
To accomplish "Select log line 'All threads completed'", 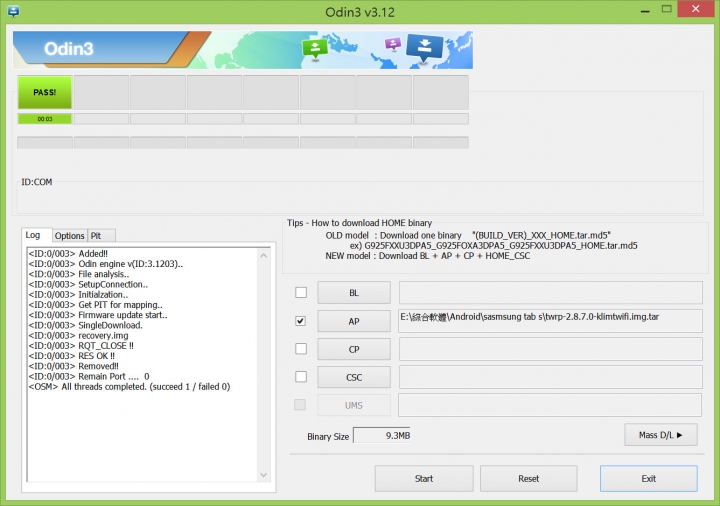I will point(129,387).
